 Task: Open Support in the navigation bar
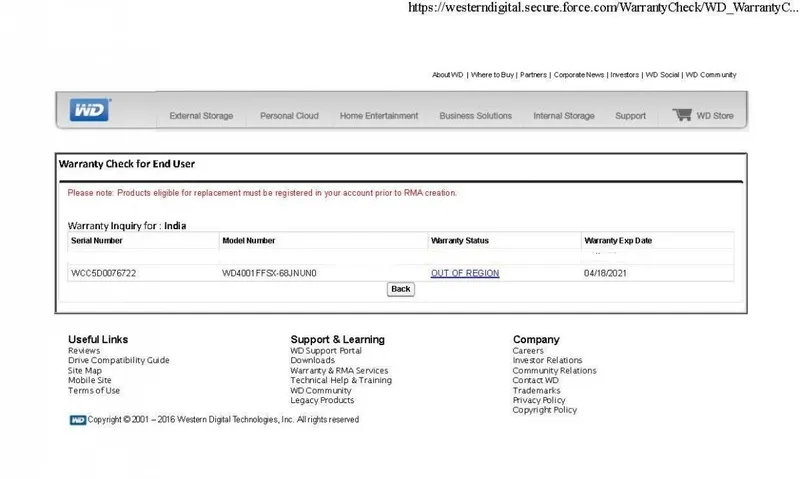[630, 116]
